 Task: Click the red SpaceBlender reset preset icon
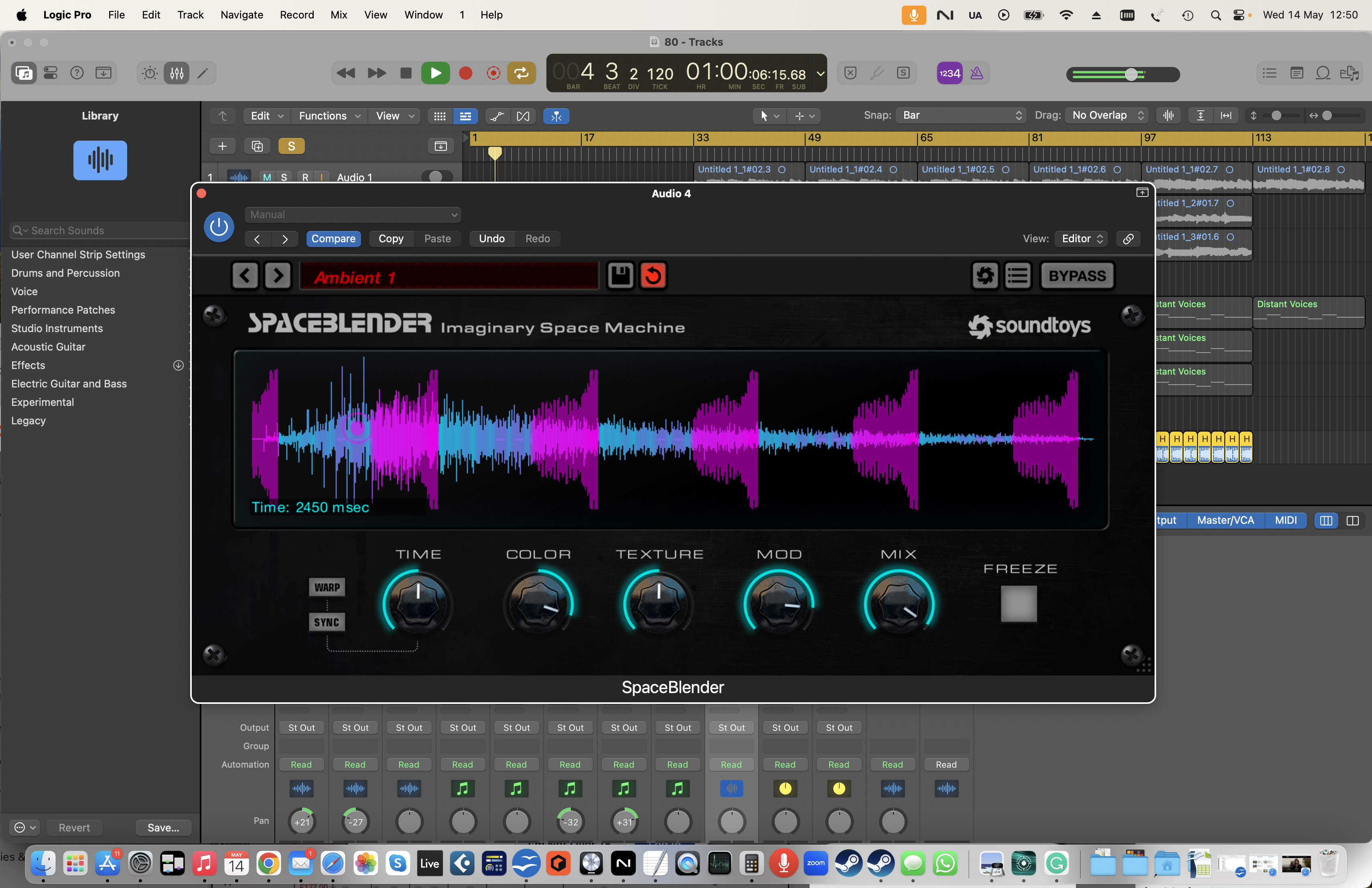pyautogui.click(x=653, y=276)
